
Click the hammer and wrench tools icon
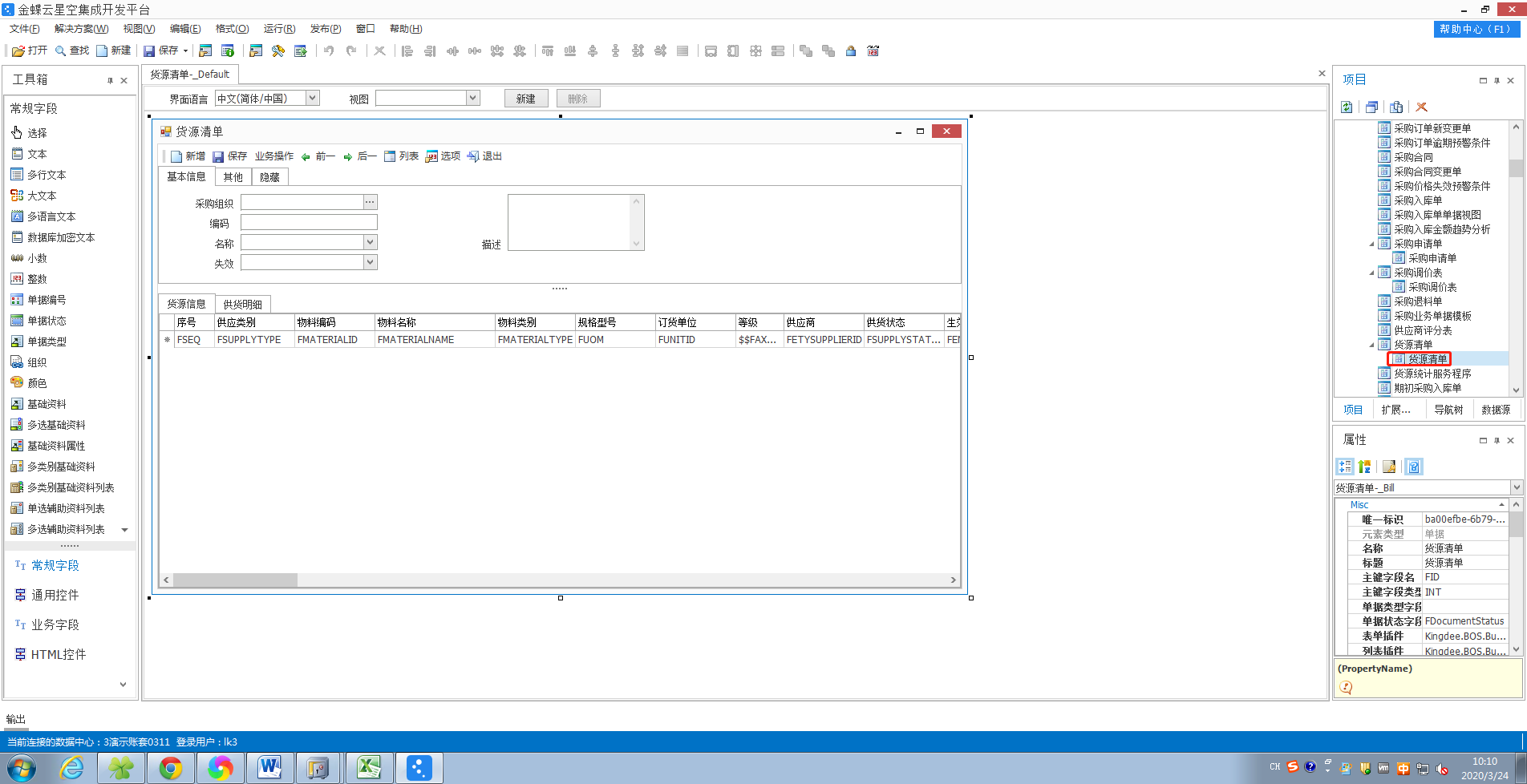tap(278, 51)
